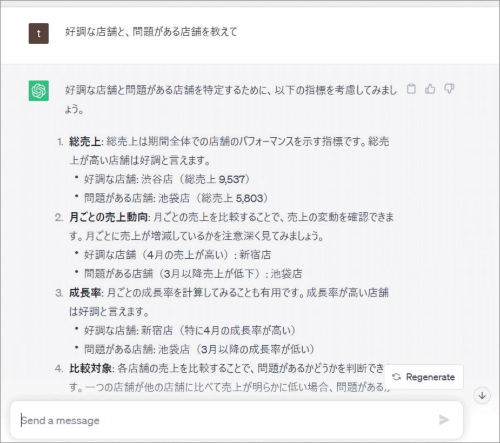Screen dimensions: 500x443
Task: Copy the response with the clipboard icon
Action: click(x=411, y=89)
